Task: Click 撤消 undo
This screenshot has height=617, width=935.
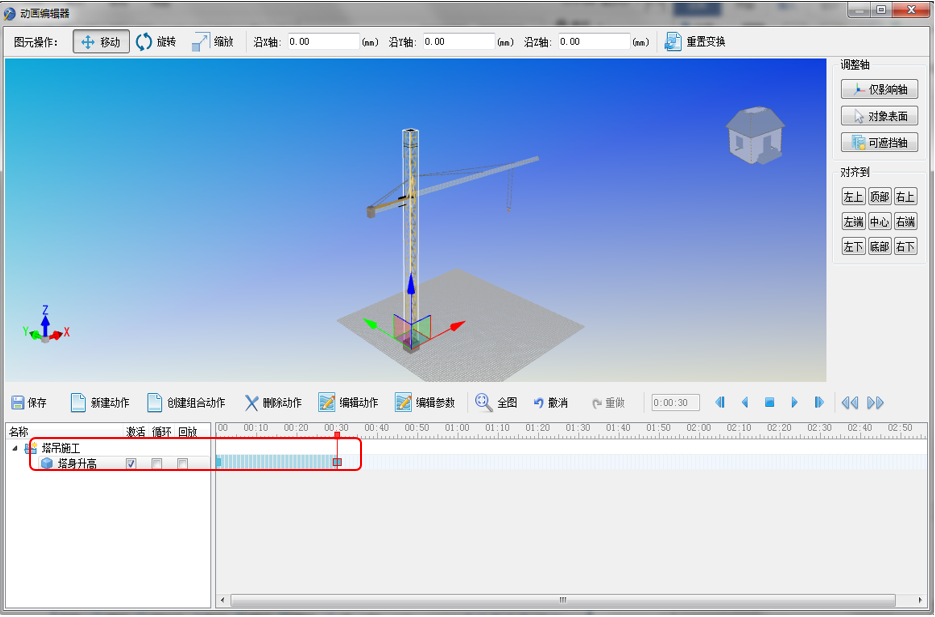Action: pos(550,403)
